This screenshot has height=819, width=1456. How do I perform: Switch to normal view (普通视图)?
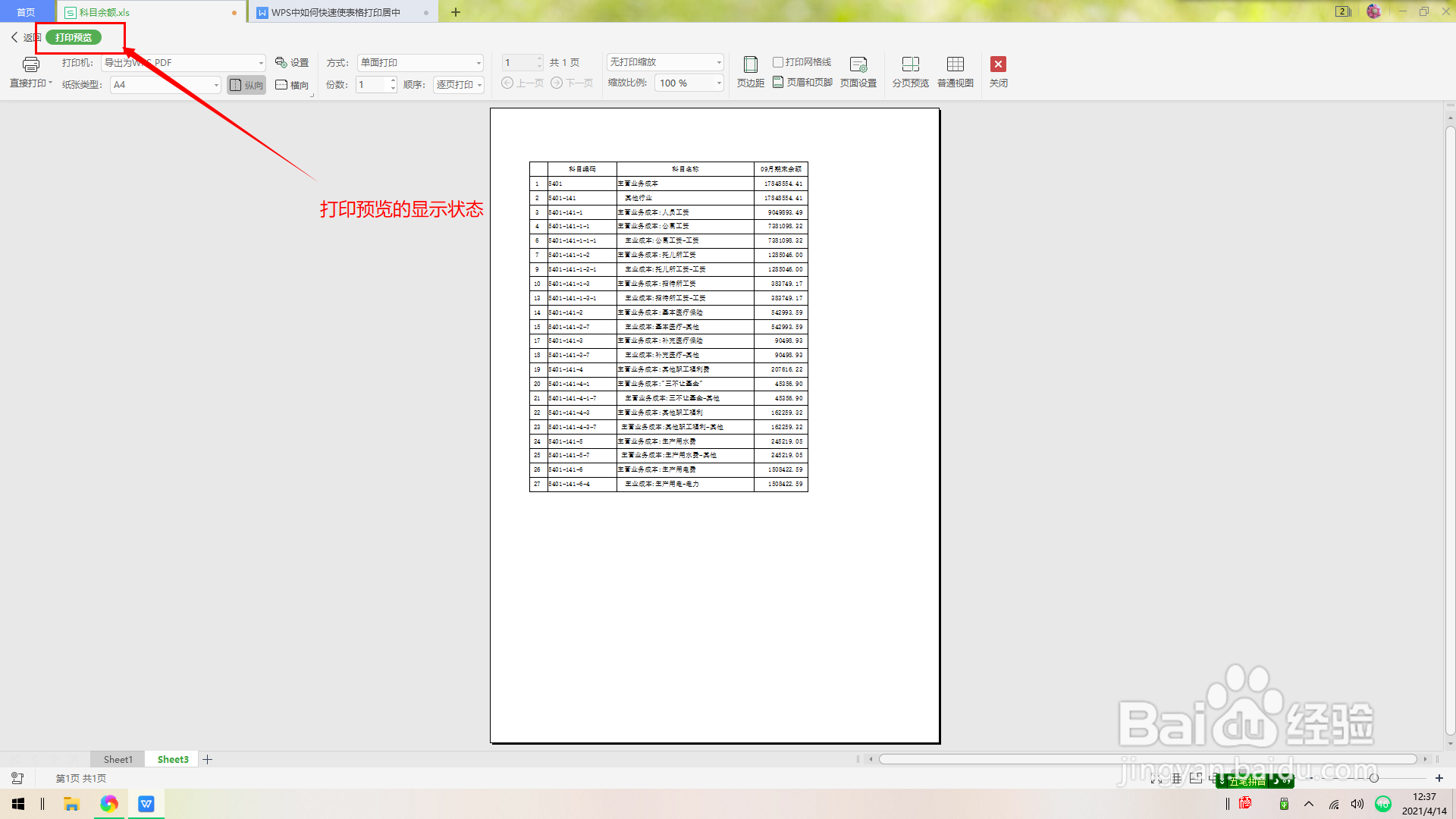pyautogui.click(x=955, y=71)
